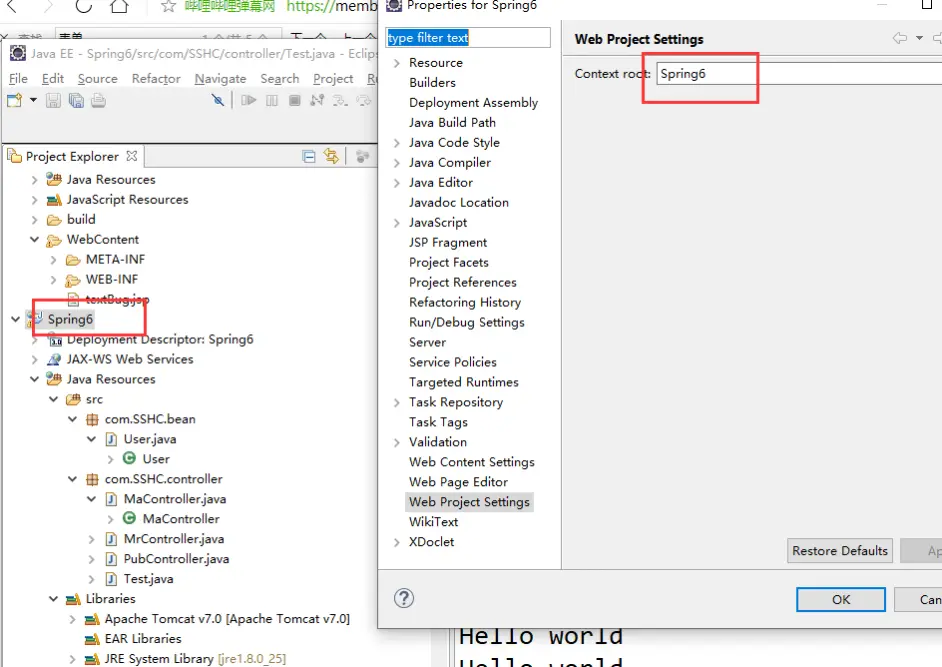Expand the Validation node

[397, 442]
